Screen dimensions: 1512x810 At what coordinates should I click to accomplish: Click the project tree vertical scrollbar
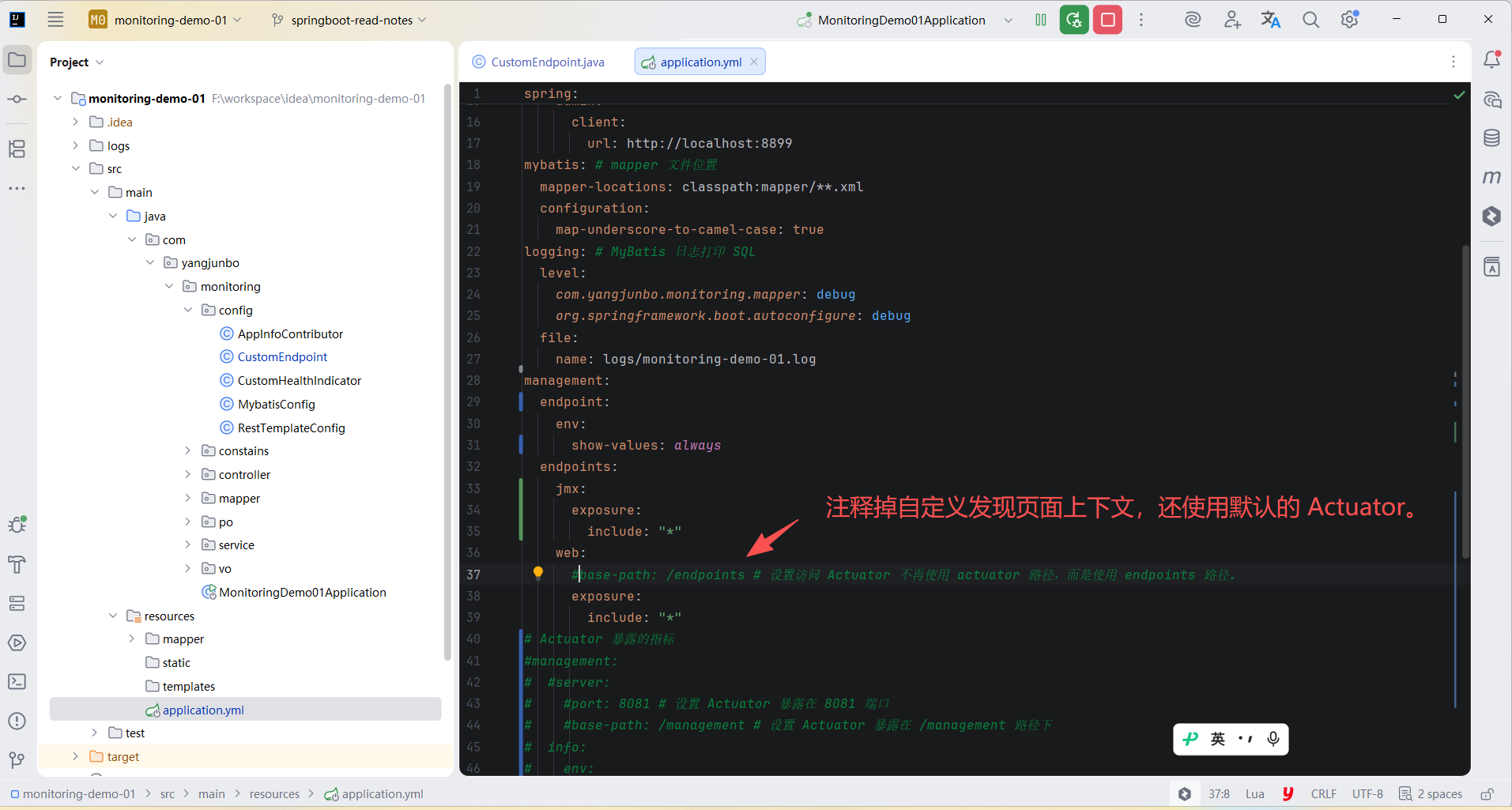tap(447, 371)
